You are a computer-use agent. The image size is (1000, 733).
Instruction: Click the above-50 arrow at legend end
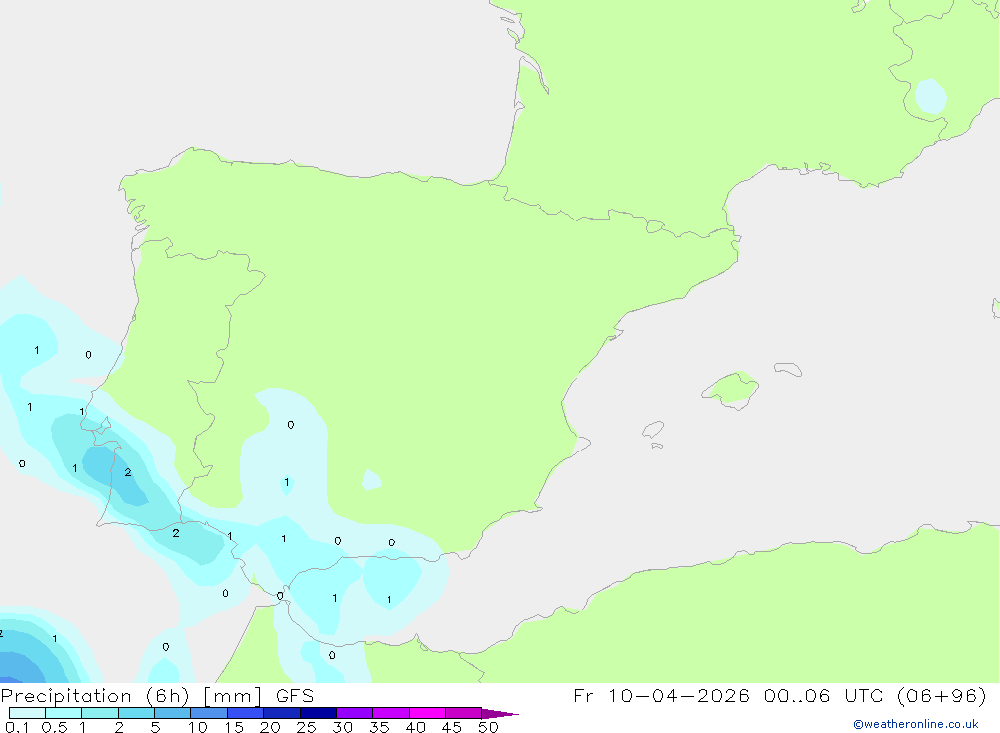tap(500, 714)
